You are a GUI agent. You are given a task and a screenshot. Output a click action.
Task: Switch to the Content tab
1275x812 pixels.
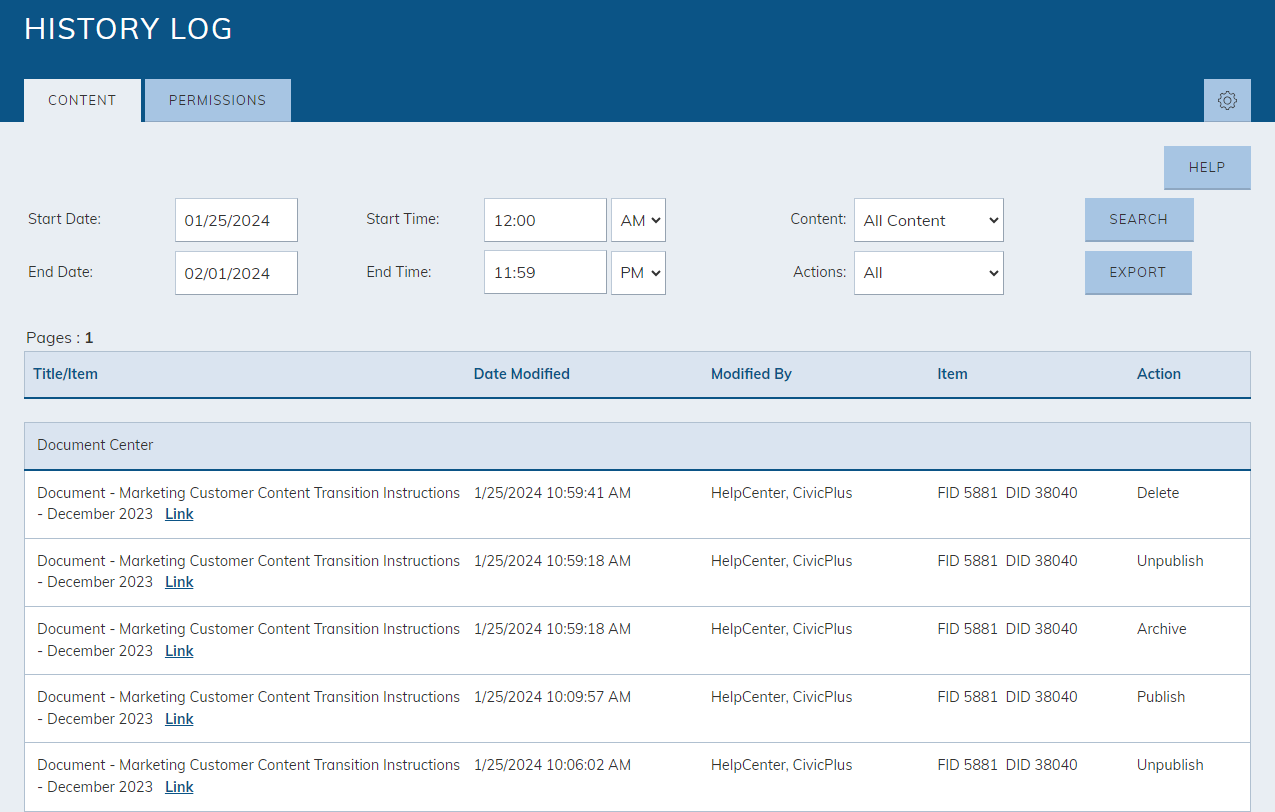[82, 100]
